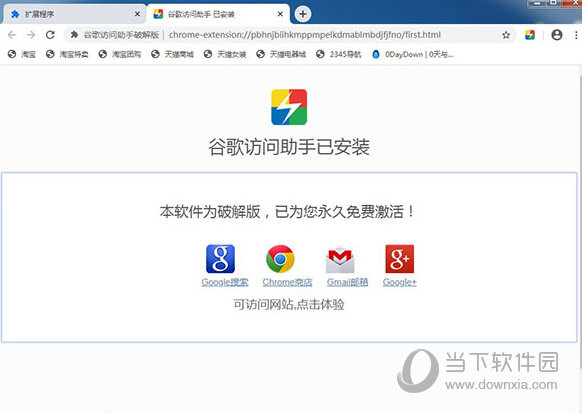Click the Gmail envelope icon

click(x=340, y=260)
